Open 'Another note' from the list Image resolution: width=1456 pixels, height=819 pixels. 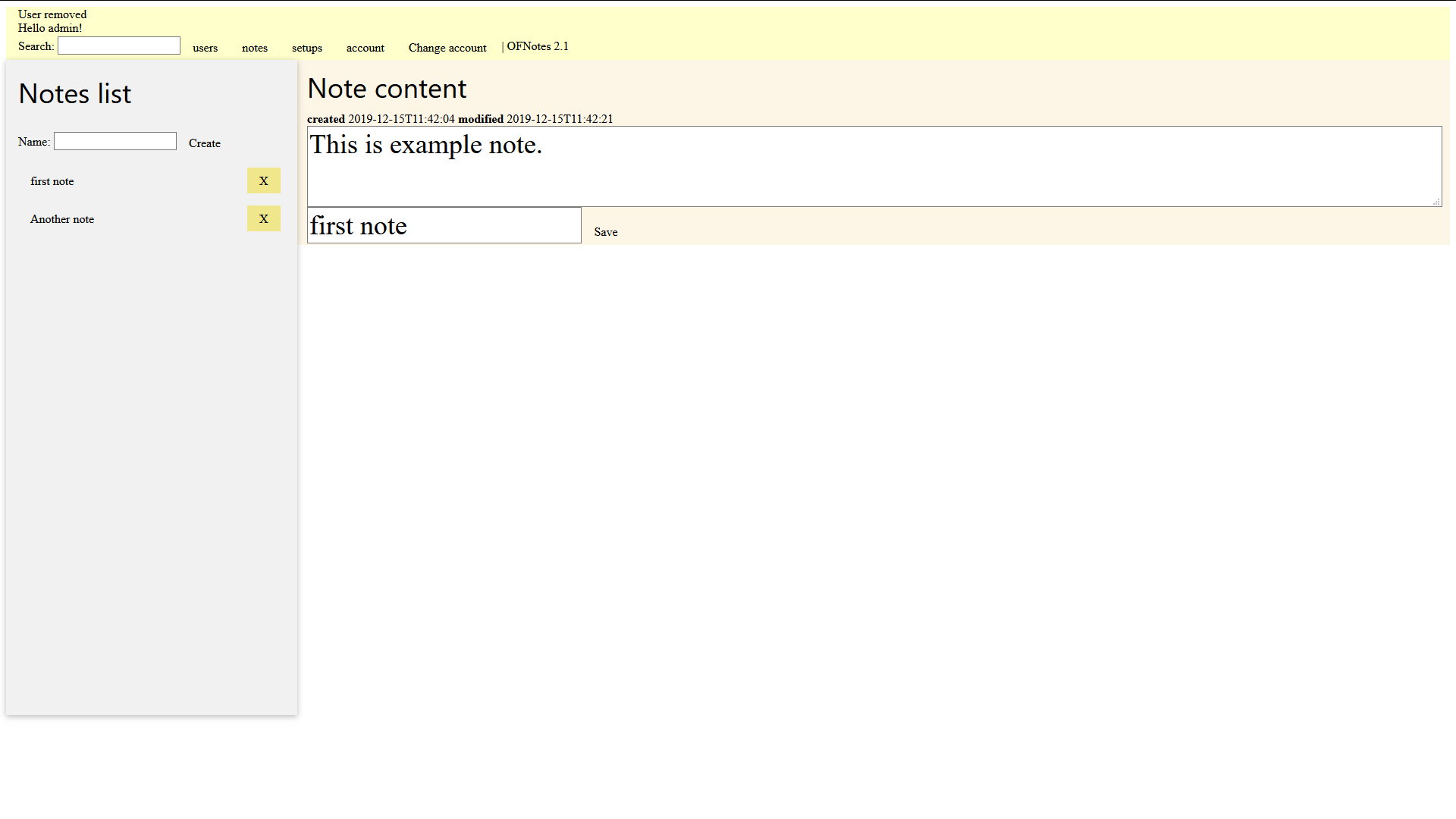62,219
